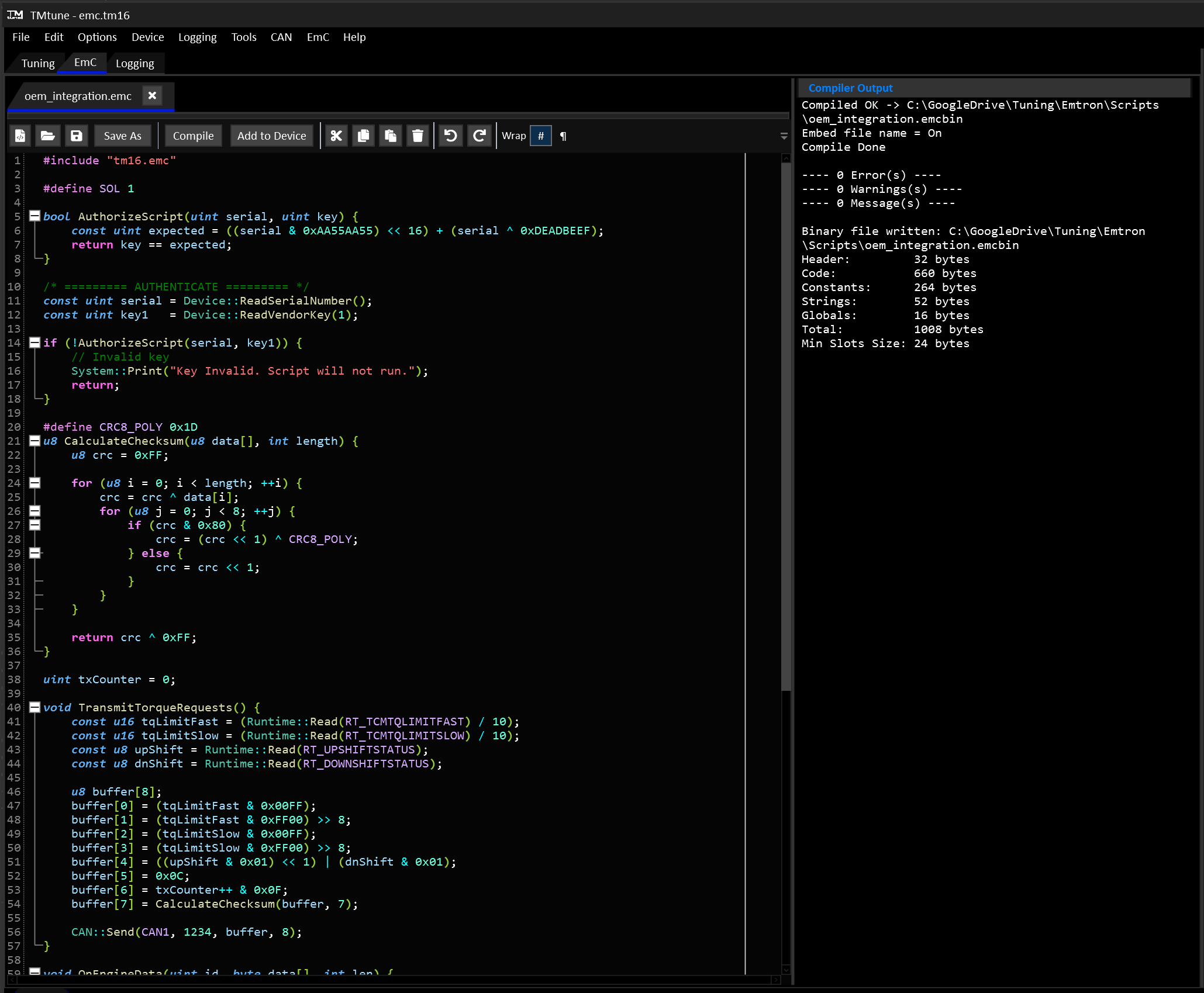The height and width of the screenshot is (993, 1204).
Task: Copy the selection using the copy icon
Action: pyautogui.click(x=363, y=136)
